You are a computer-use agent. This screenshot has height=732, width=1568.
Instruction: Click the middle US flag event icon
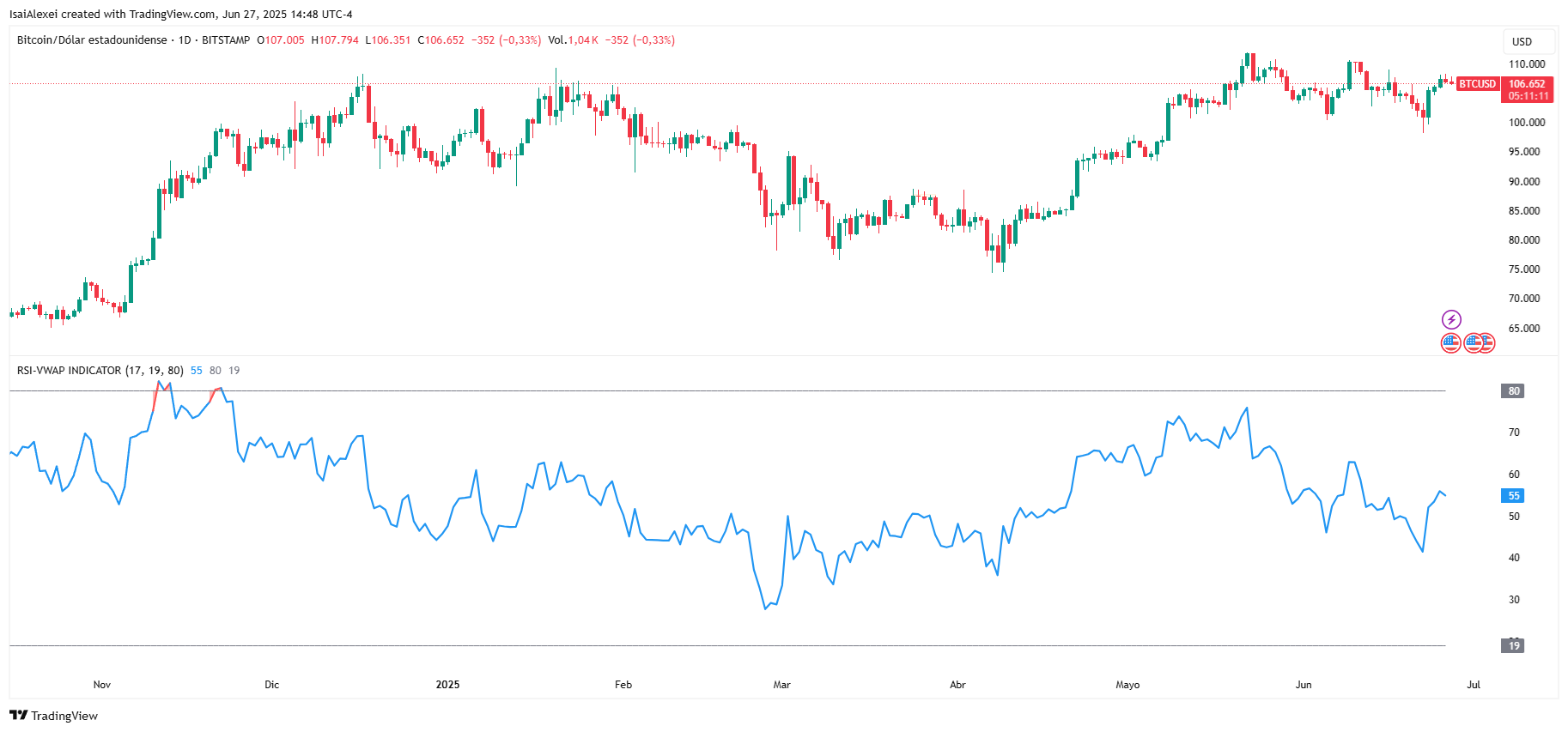click(x=1474, y=343)
